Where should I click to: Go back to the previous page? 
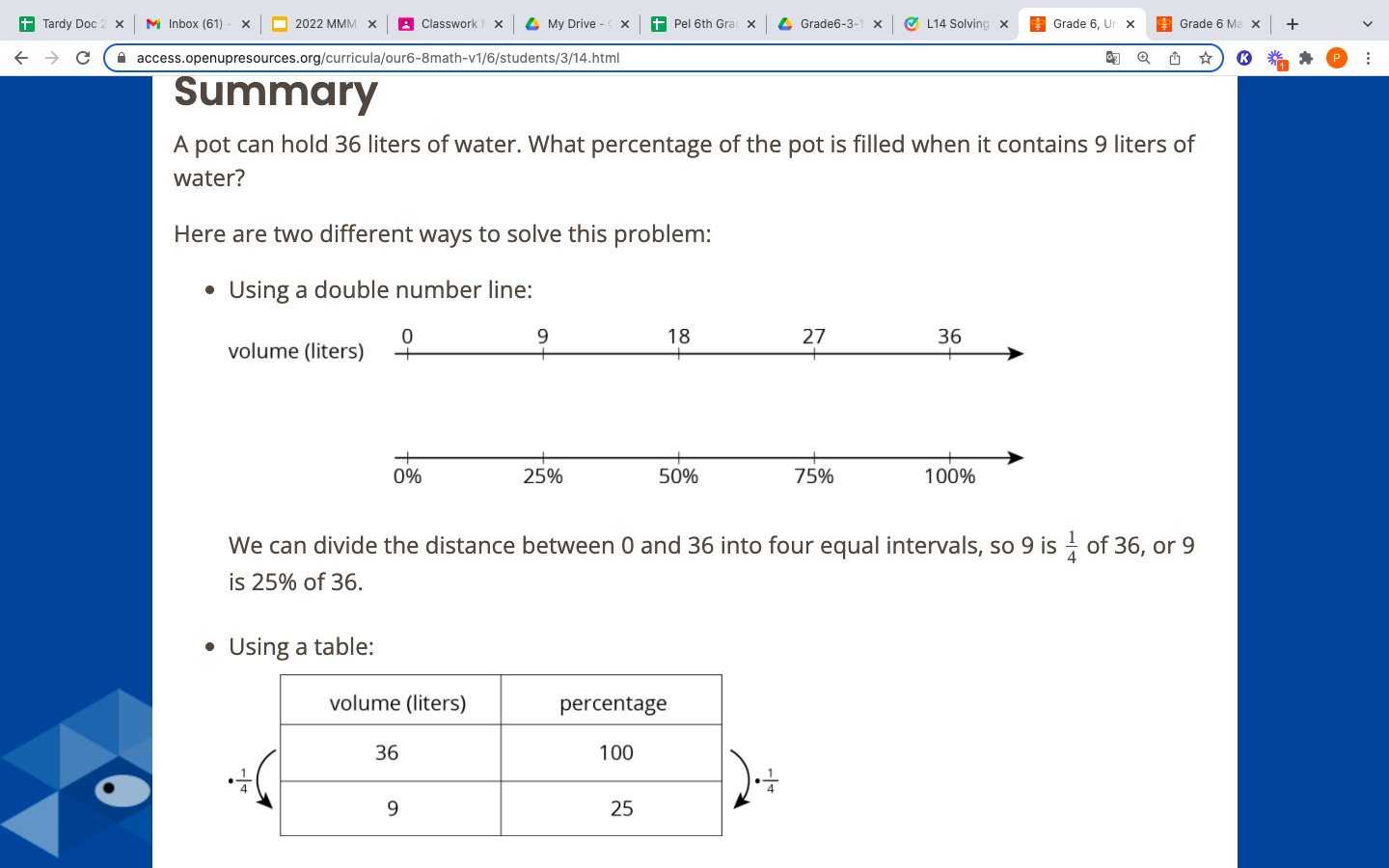[x=21, y=58]
